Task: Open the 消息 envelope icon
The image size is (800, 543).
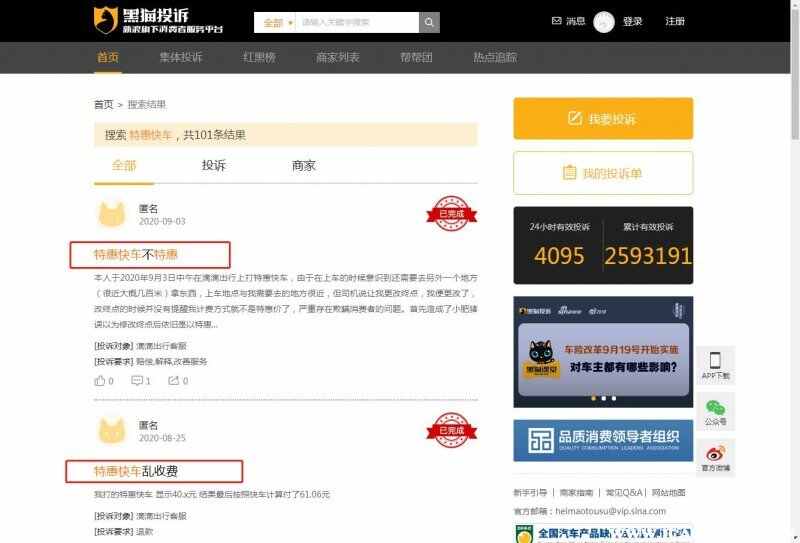Action: click(557, 21)
